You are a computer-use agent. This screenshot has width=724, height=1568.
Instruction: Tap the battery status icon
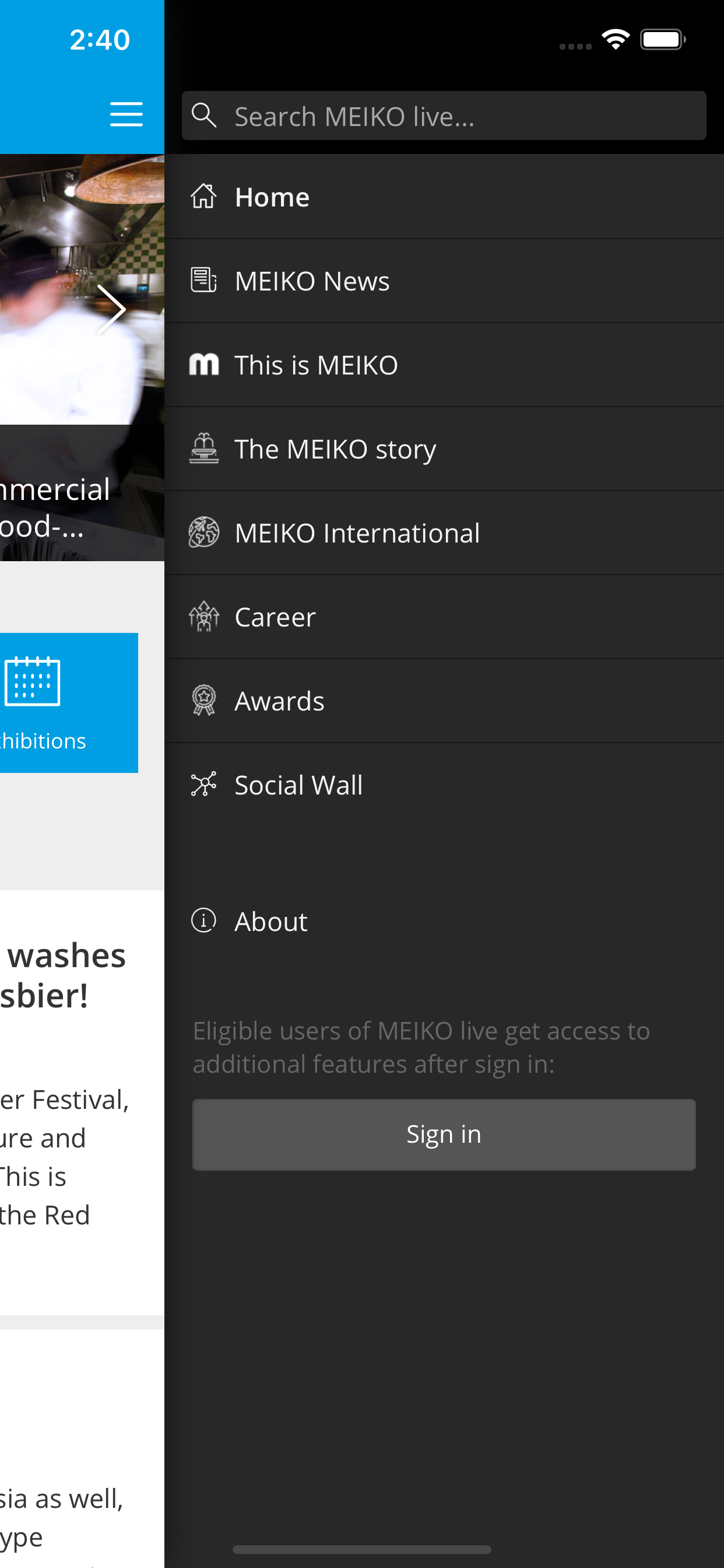click(x=663, y=40)
